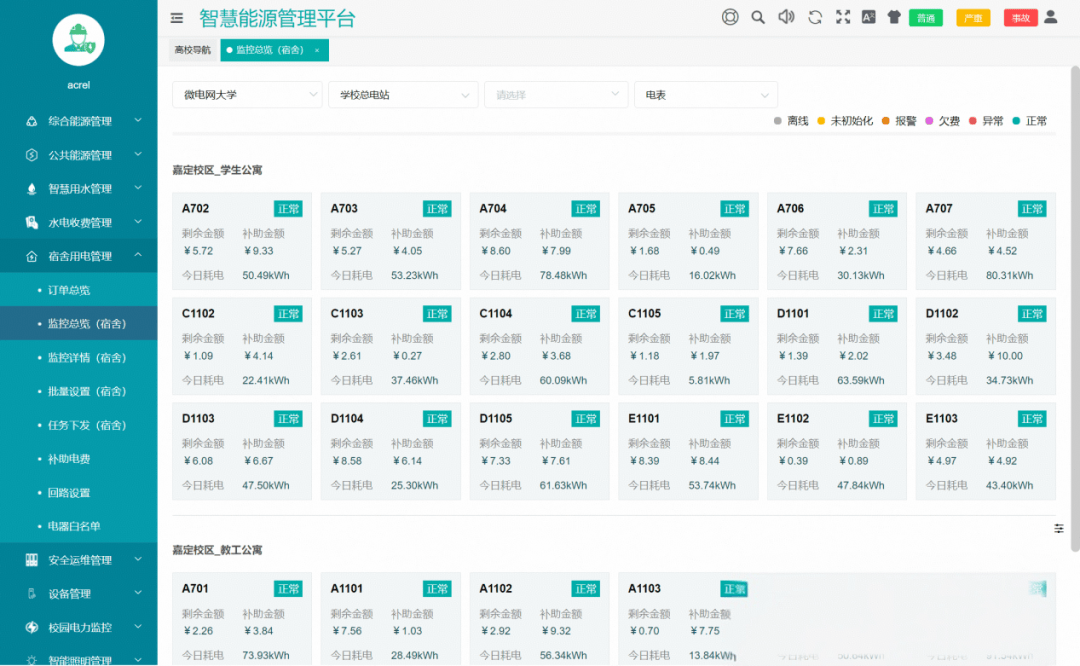Toggle the hamburger sidebar collapse icon

tap(177, 18)
